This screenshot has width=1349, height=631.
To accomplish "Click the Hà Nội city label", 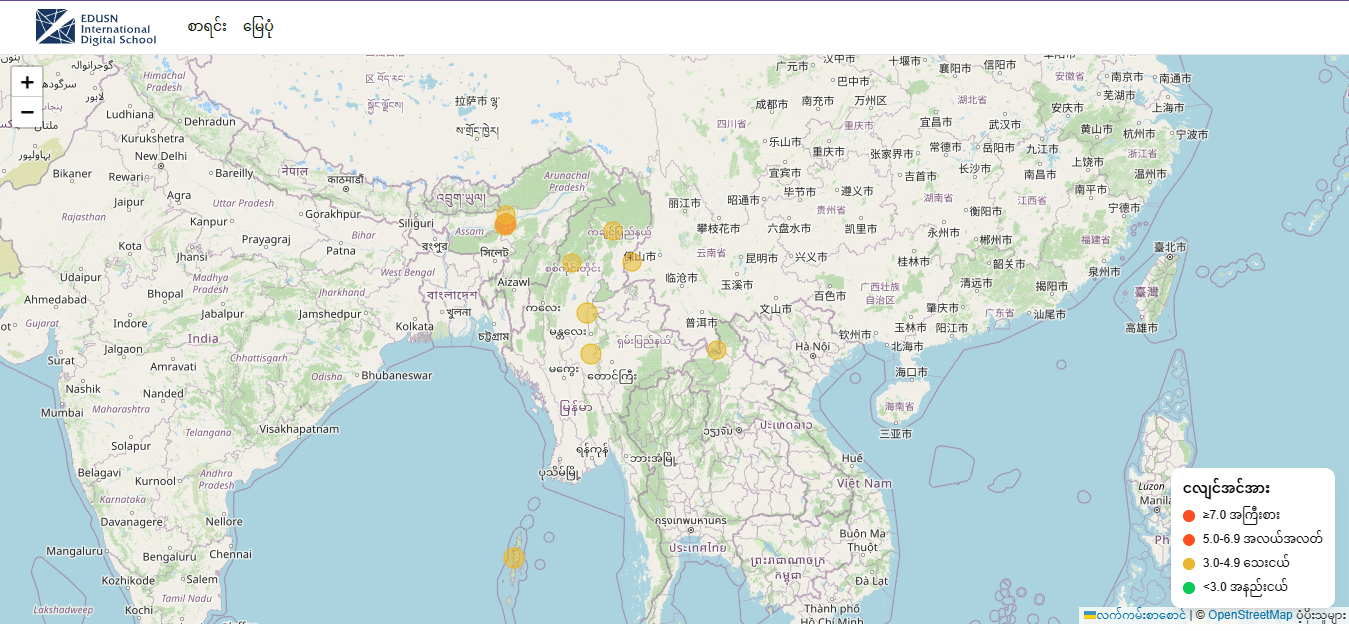I will pyautogui.click(x=813, y=347).
